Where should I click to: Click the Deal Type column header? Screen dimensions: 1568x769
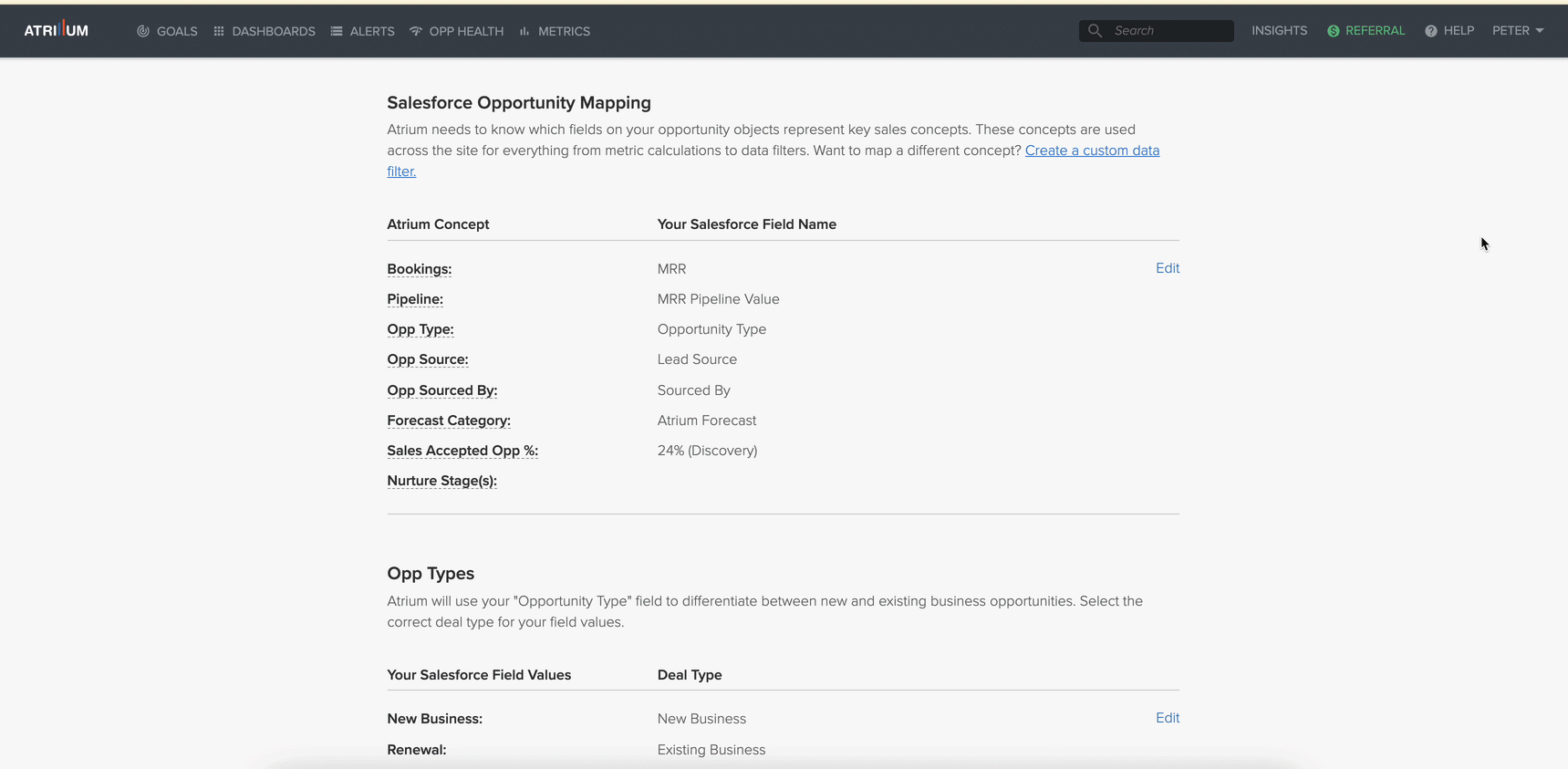coord(690,675)
